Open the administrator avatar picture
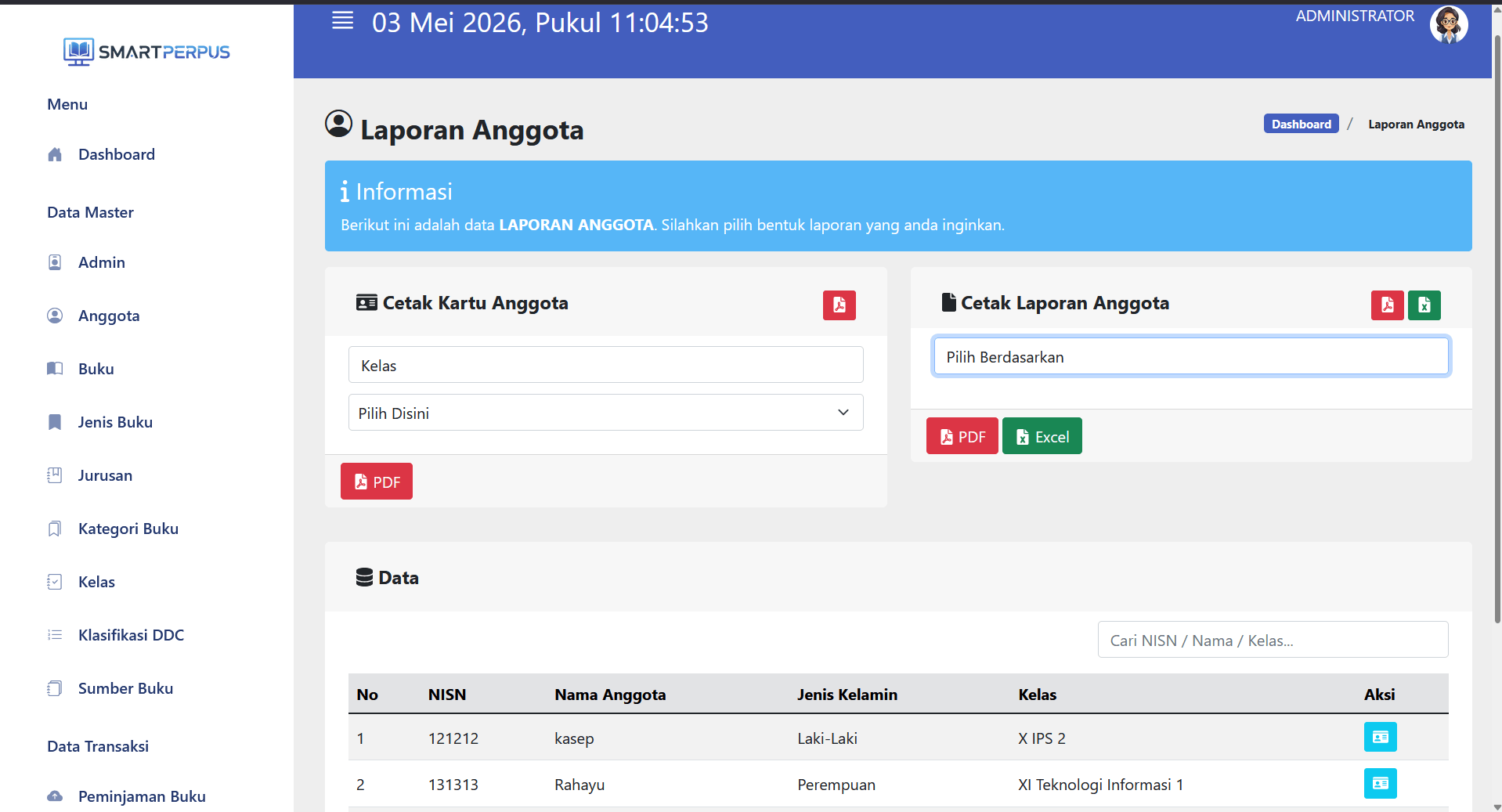 pyautogui.click(x=1449, y=24)
